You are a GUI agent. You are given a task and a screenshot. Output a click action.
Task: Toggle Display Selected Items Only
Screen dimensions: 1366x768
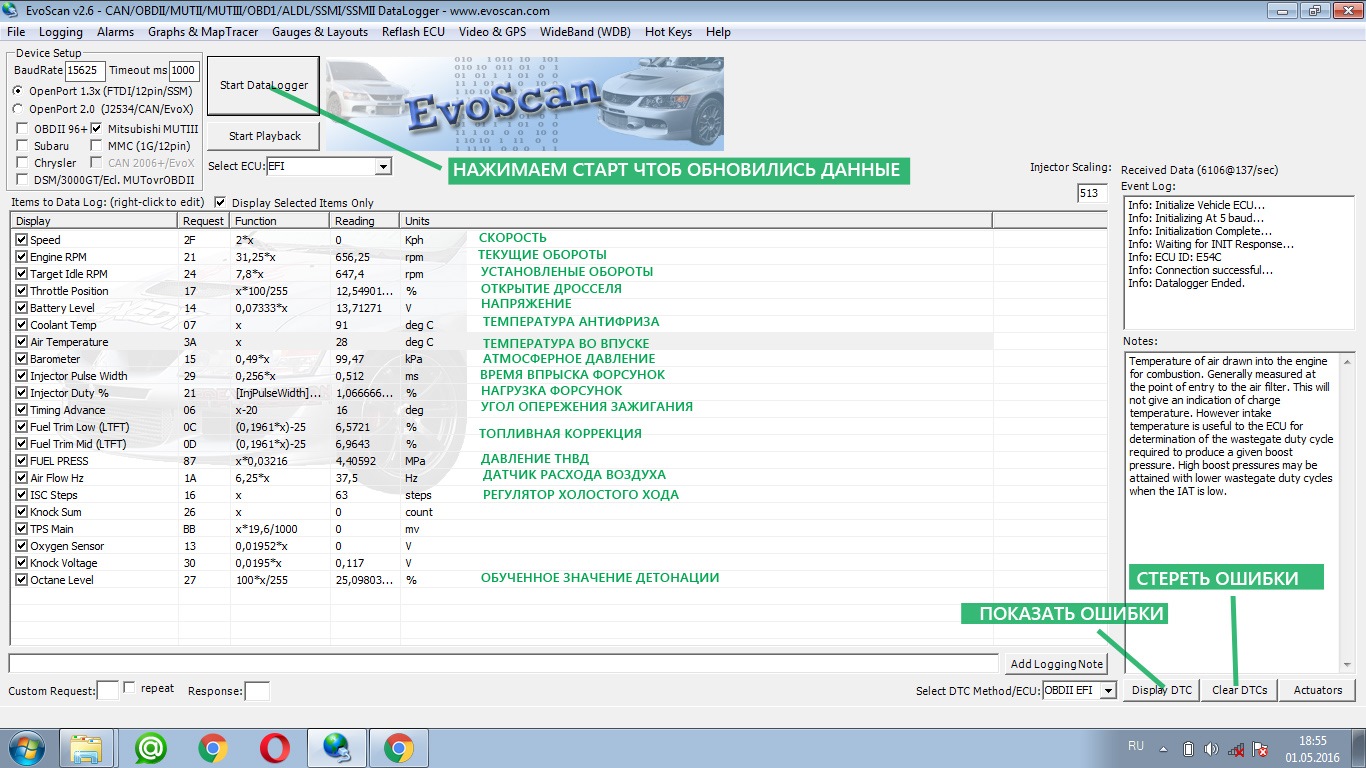(221, 202)
